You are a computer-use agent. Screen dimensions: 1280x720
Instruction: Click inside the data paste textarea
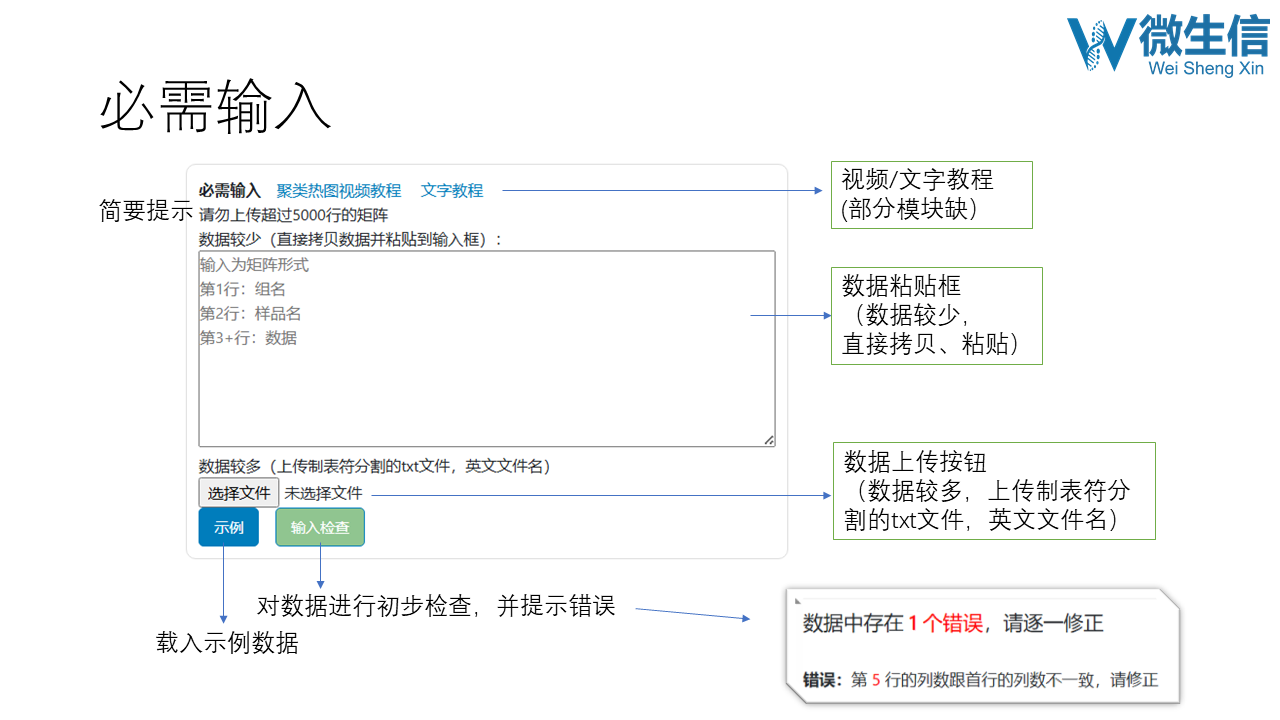tap(487, 348)
